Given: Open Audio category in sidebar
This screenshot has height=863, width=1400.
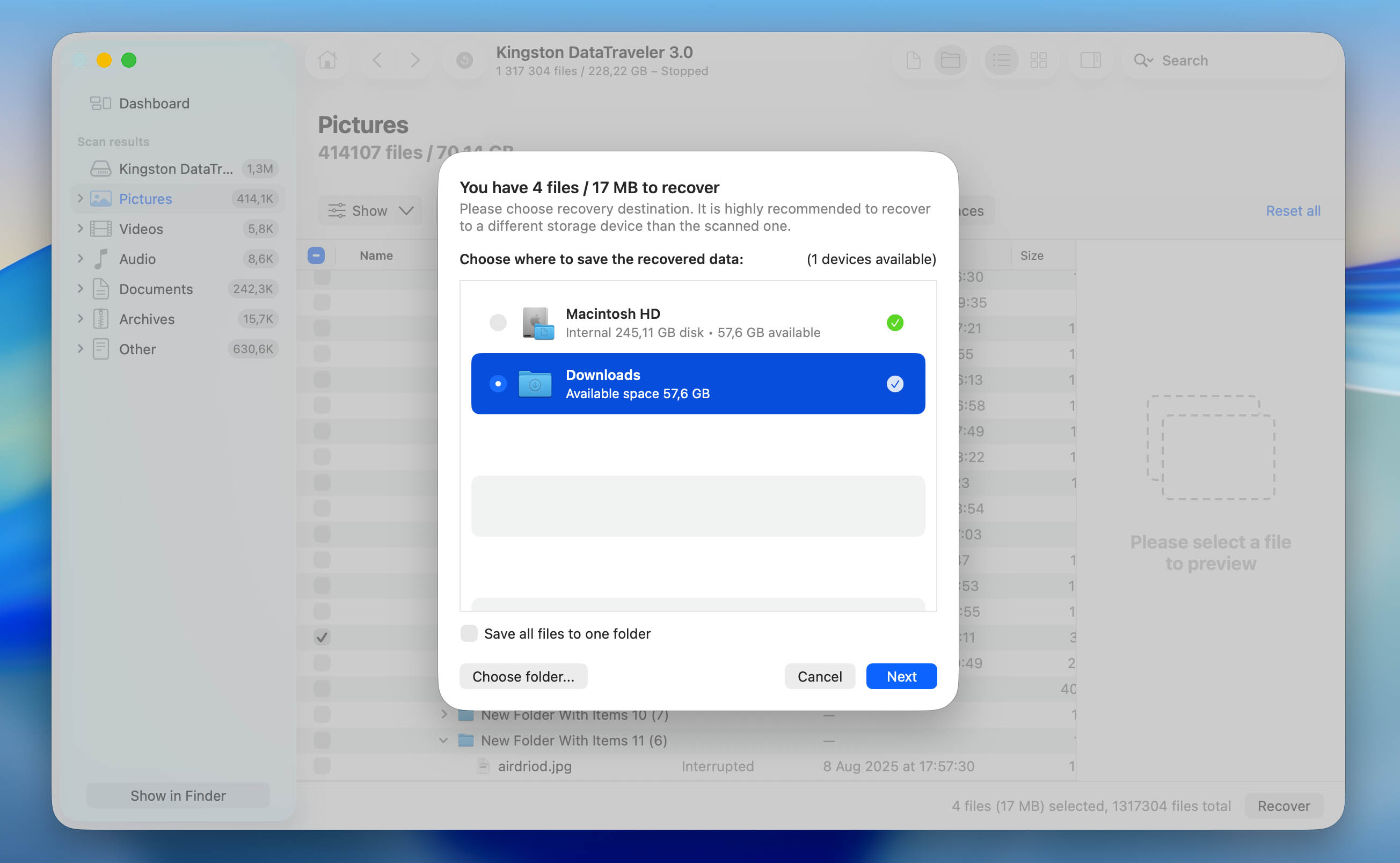Looking at the screenshot, I should pyautogui.click(x=178, y=259).
